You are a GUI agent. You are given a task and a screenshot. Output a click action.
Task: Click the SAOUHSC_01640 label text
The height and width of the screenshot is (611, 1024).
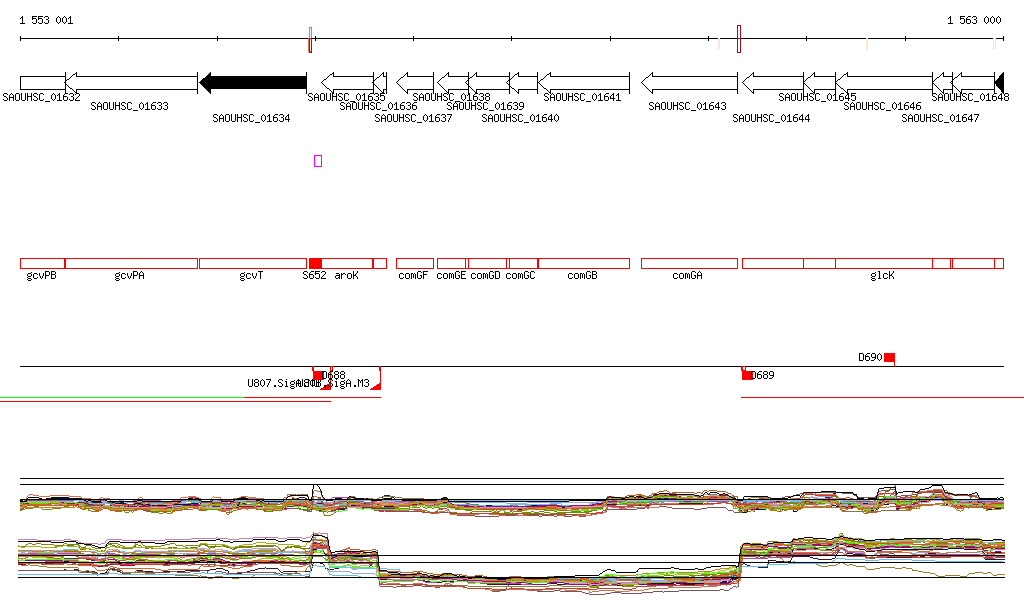coord(520,118)
